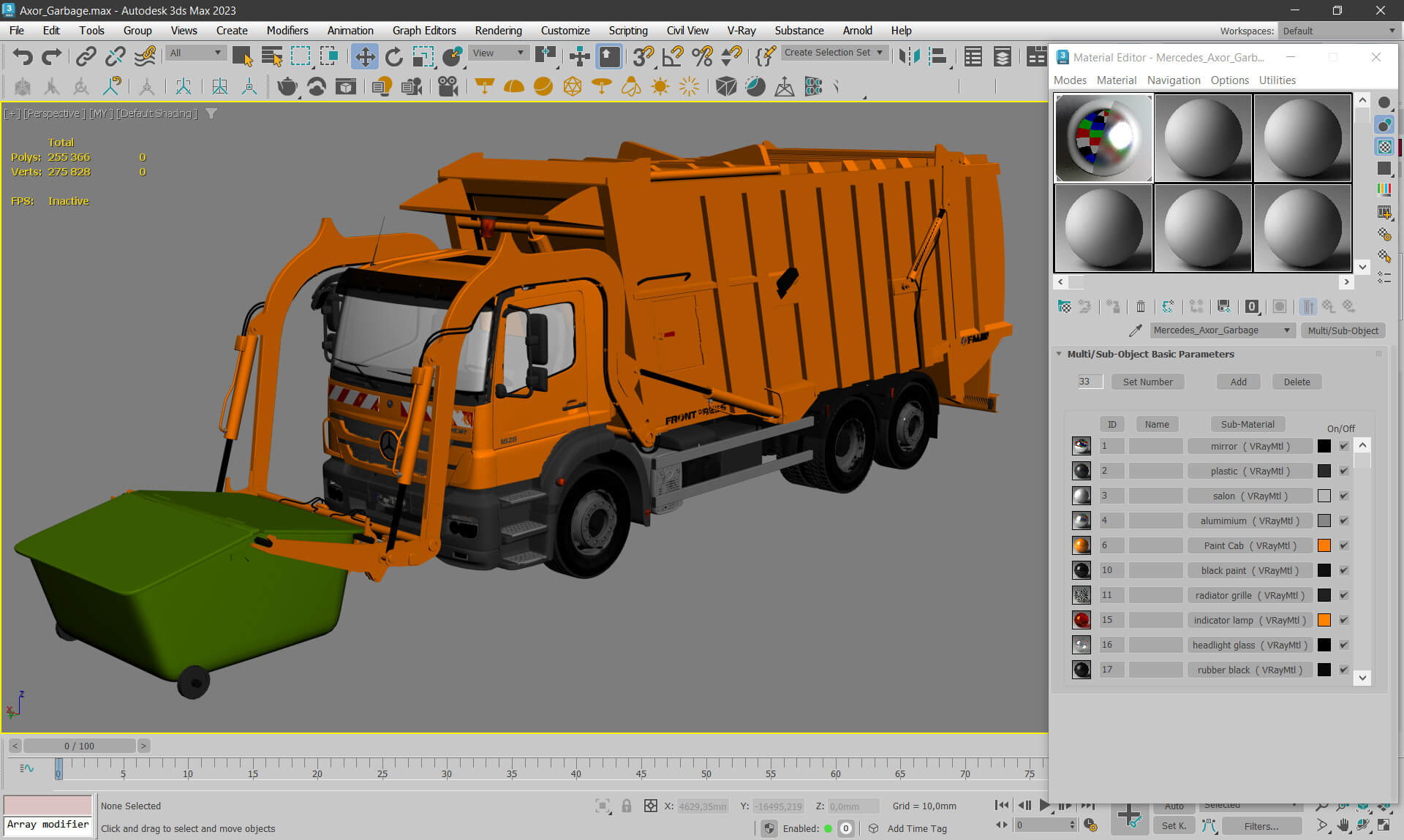1404x840 pixels.
Task: Select the first multicolor material sample sphere
Action: pos(1103,137)
